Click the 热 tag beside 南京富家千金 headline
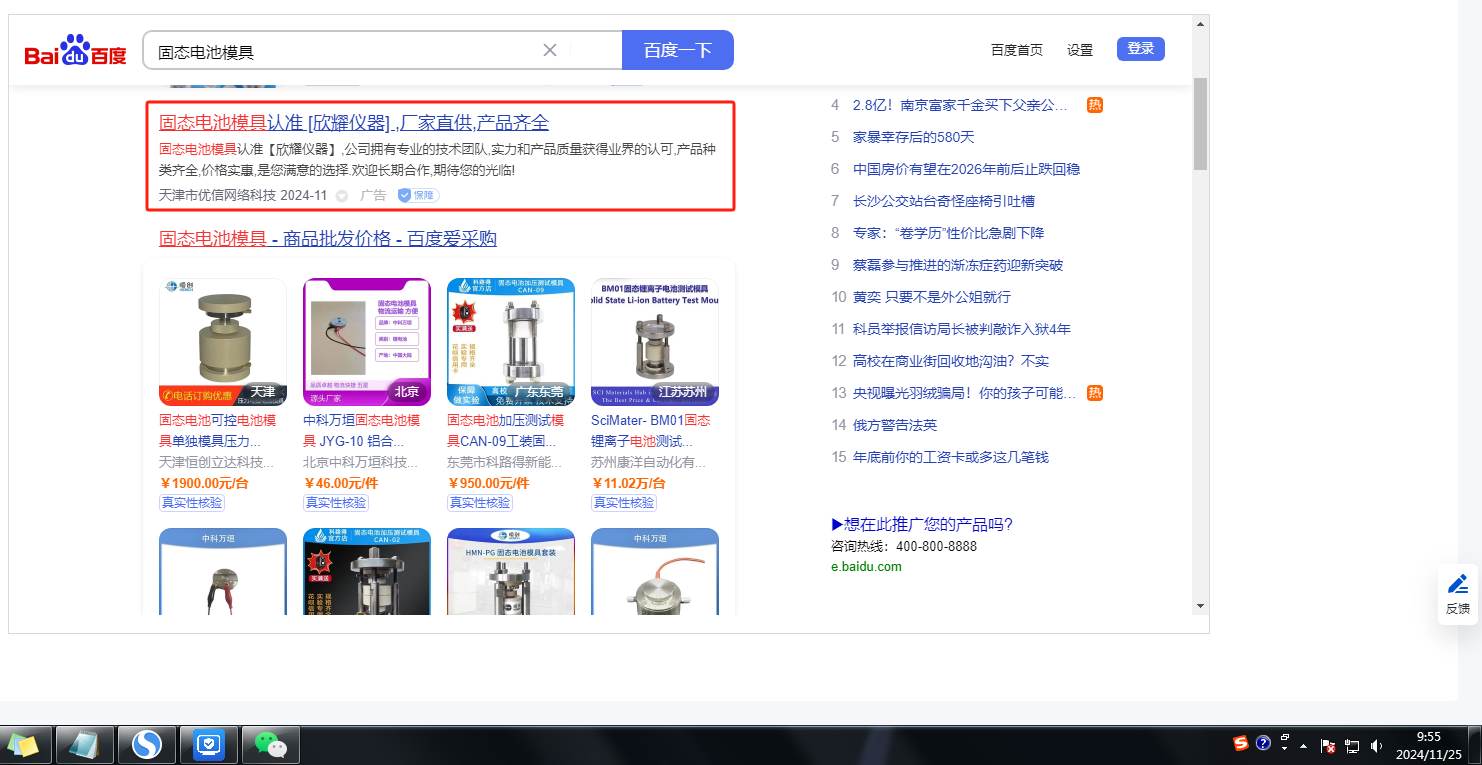Image resolution: width=1482 pixels, height=765 pixels. (x=1095, y=105)
